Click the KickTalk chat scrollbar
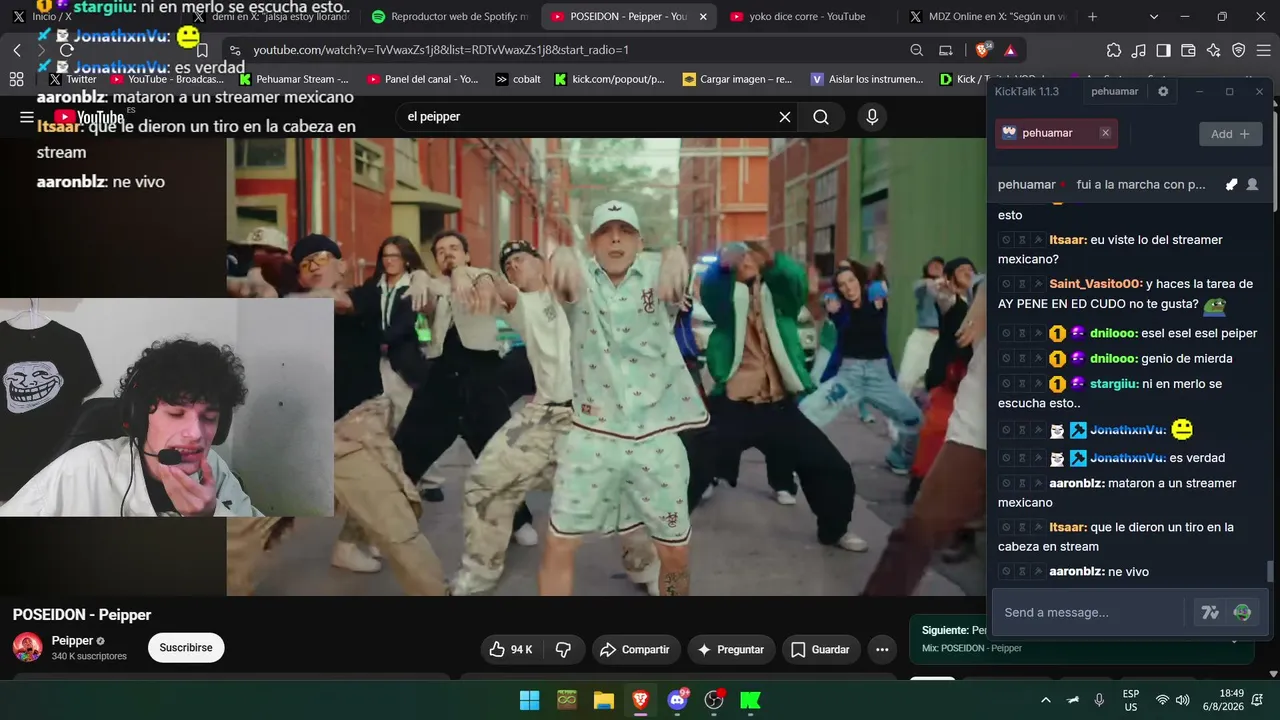 (x=1270, y=570)
